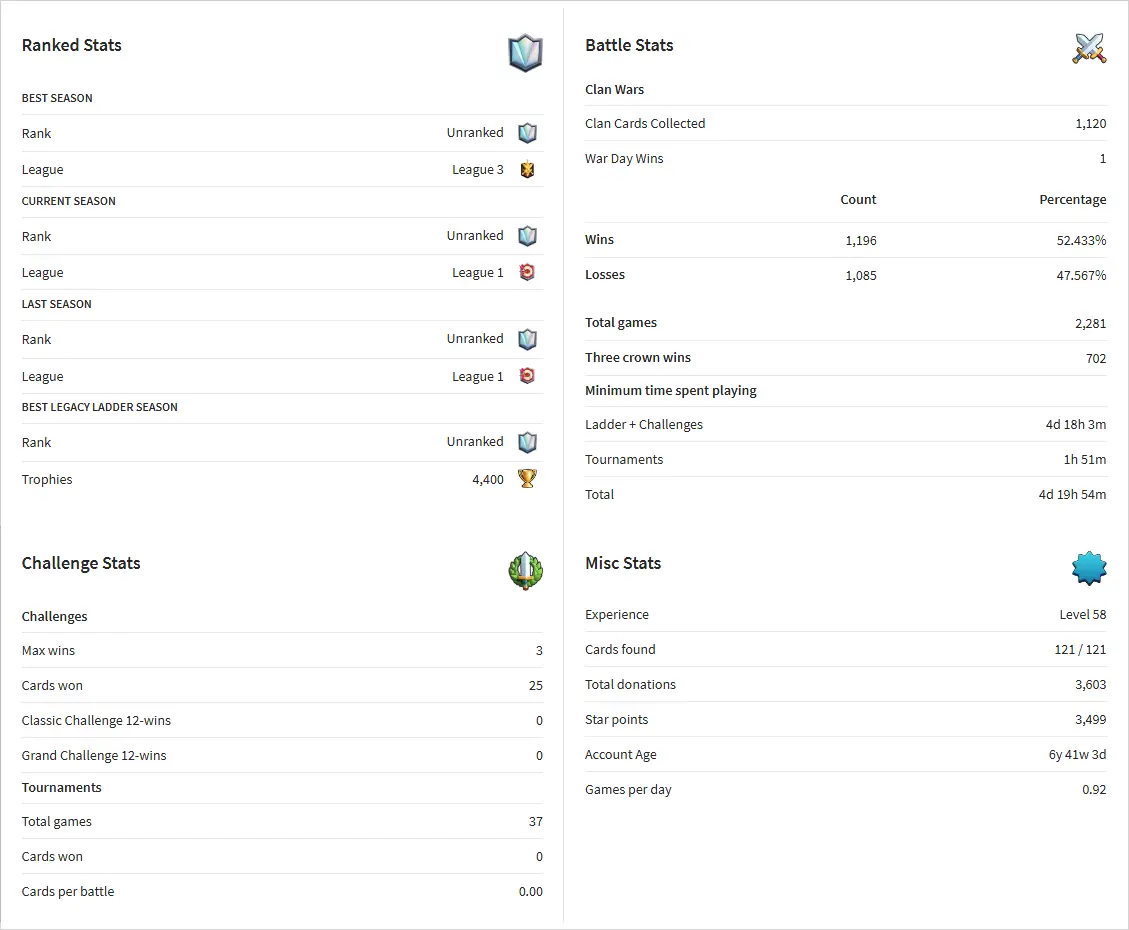Click the Best Legacy Ladder Unranked shield icon

[527, 442]
